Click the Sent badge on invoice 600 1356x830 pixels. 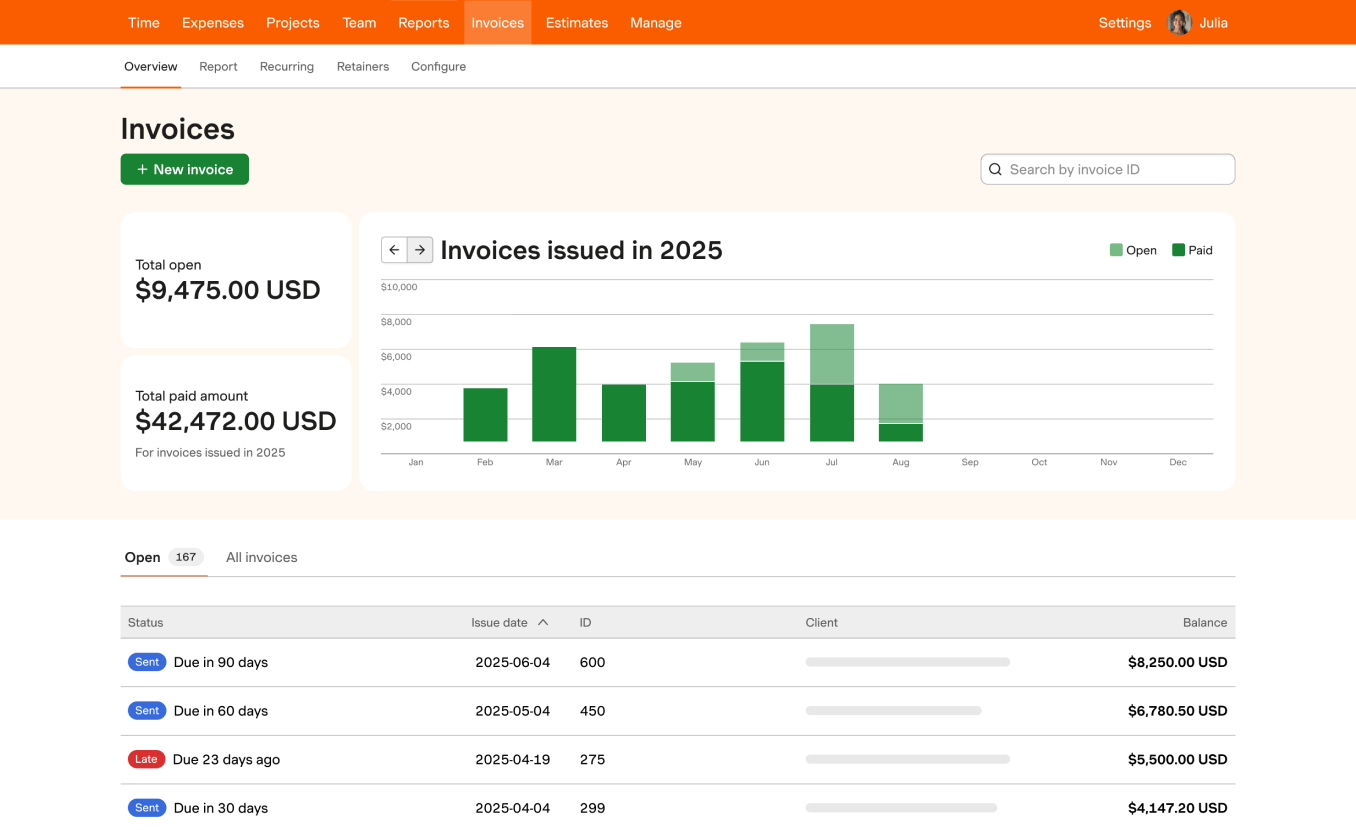pyautogui.click(x=146, y=661)
